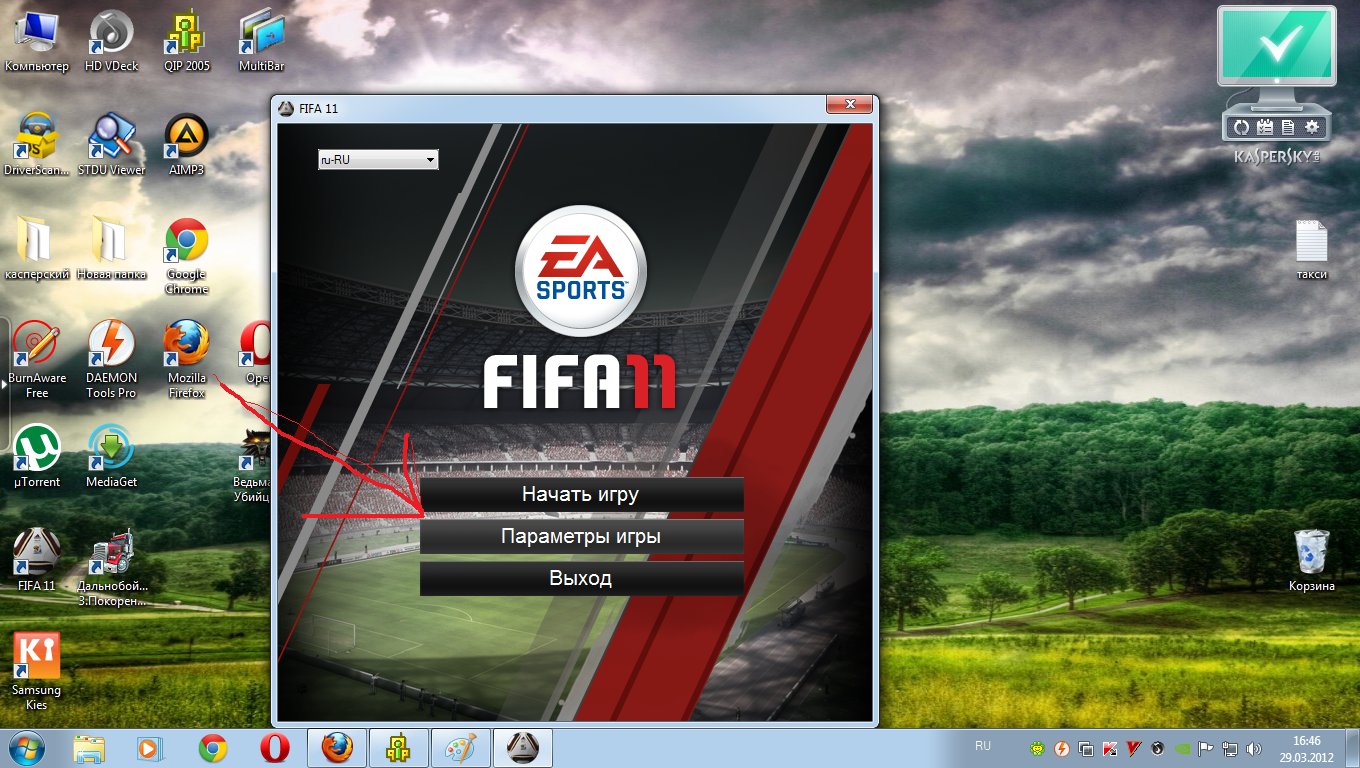Viewport: 1360px width, 768px height.
Task: Open the network tray icon
Action: [x=1230, y=748]
